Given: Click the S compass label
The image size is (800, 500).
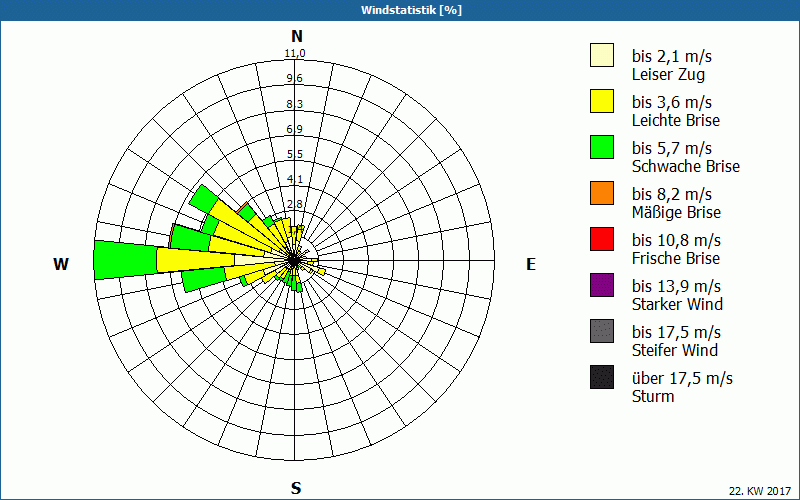Looking at the screenshot, I should click(296, 489).
